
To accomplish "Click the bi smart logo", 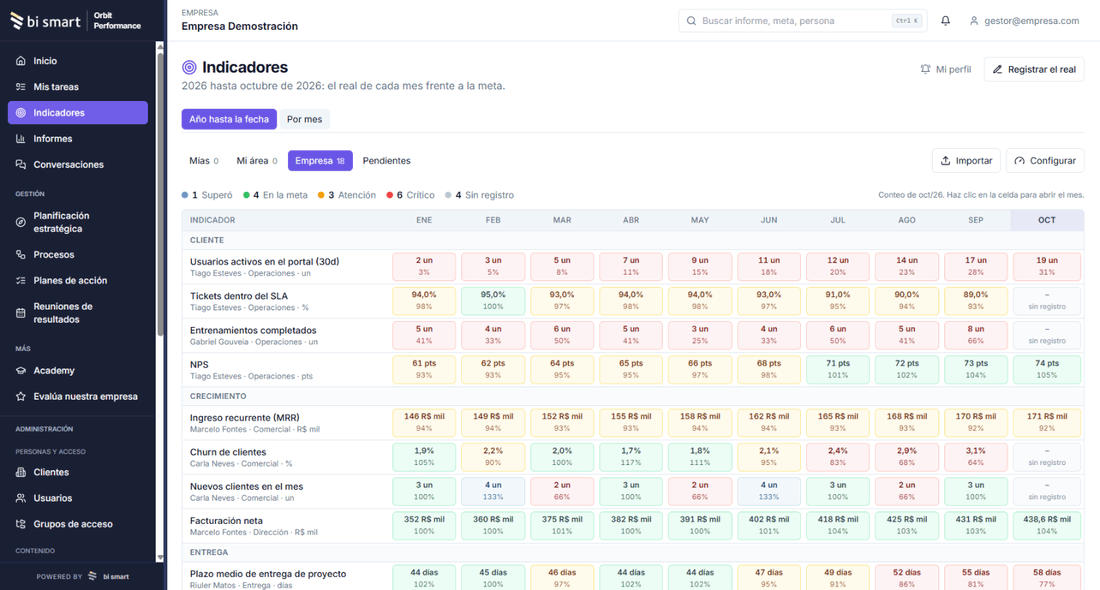I will 45,21.
